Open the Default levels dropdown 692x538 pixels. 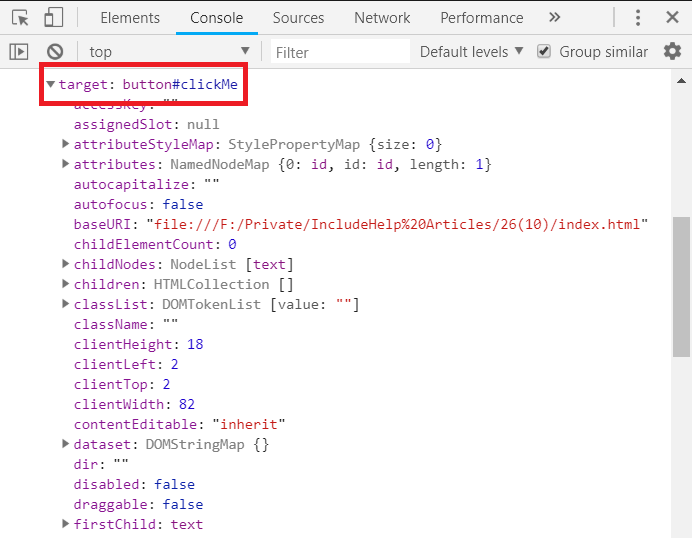(x=471, y=52)
